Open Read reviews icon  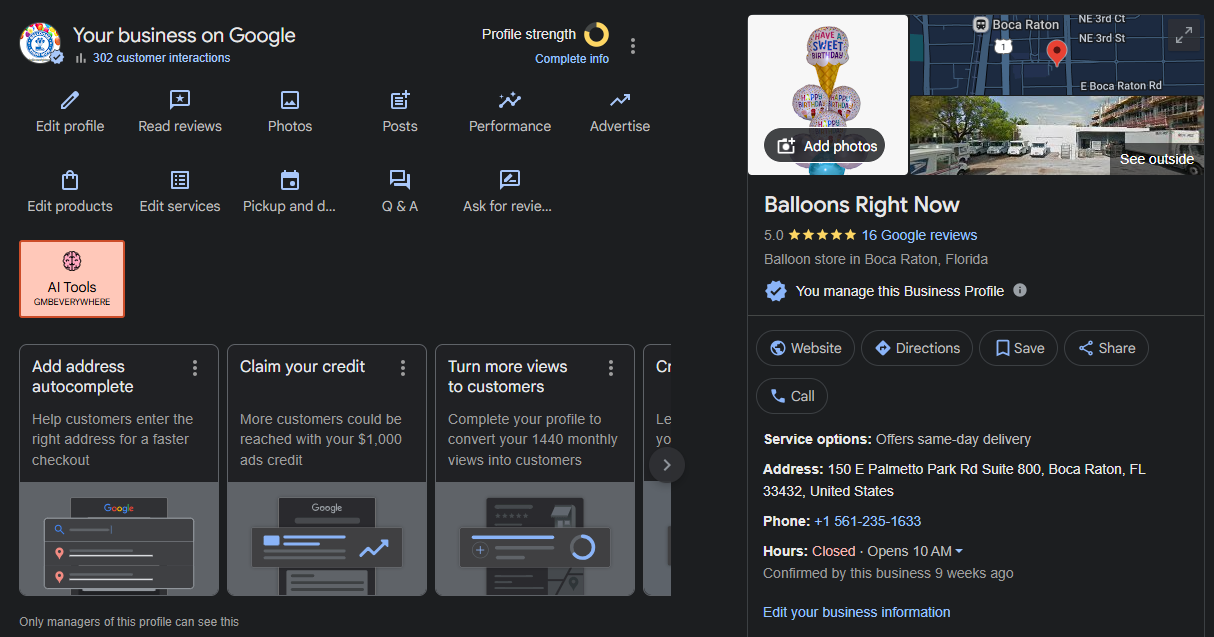coord(180,101)
